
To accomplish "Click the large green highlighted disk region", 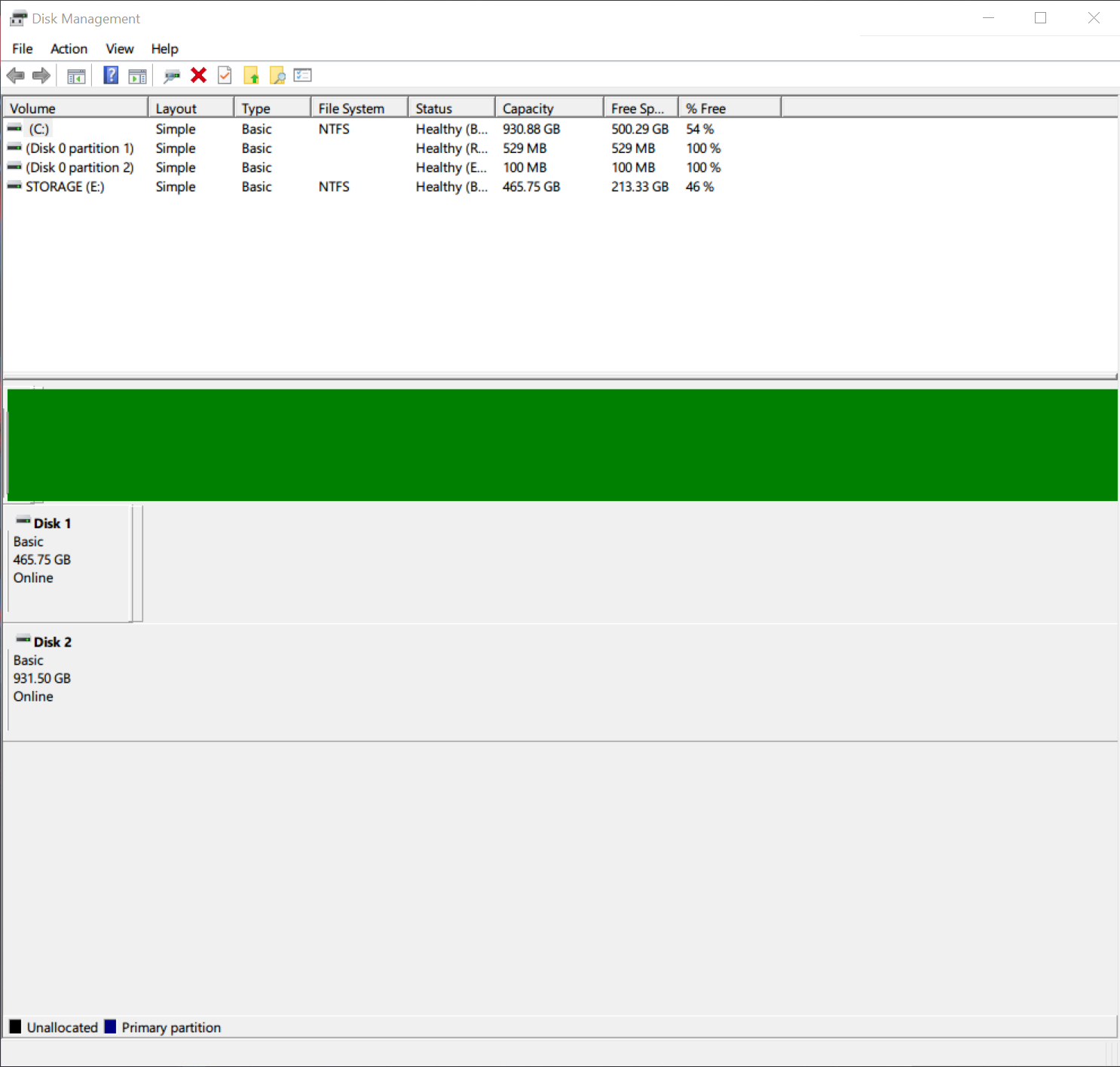I will point(562,445).
